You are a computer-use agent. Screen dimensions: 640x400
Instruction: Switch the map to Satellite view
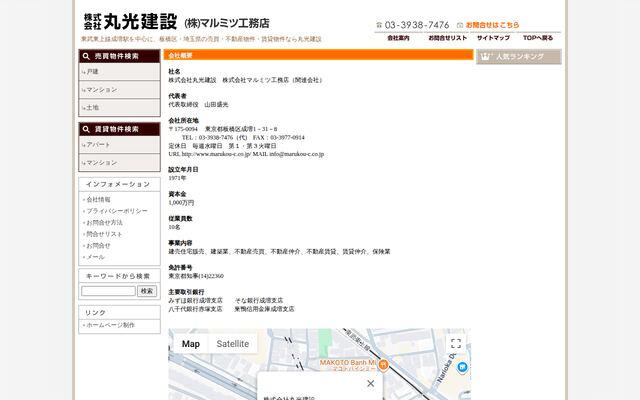click(233, 344)
